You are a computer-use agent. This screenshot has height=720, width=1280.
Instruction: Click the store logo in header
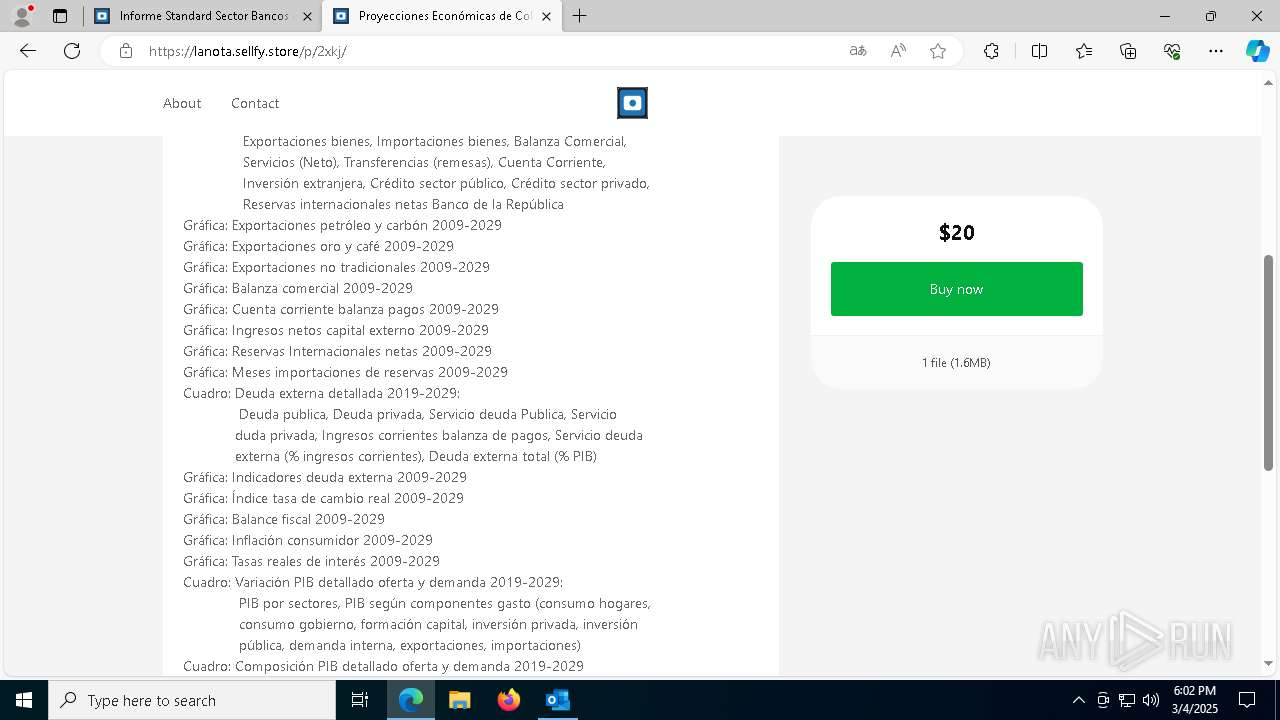tap(632, 103)
